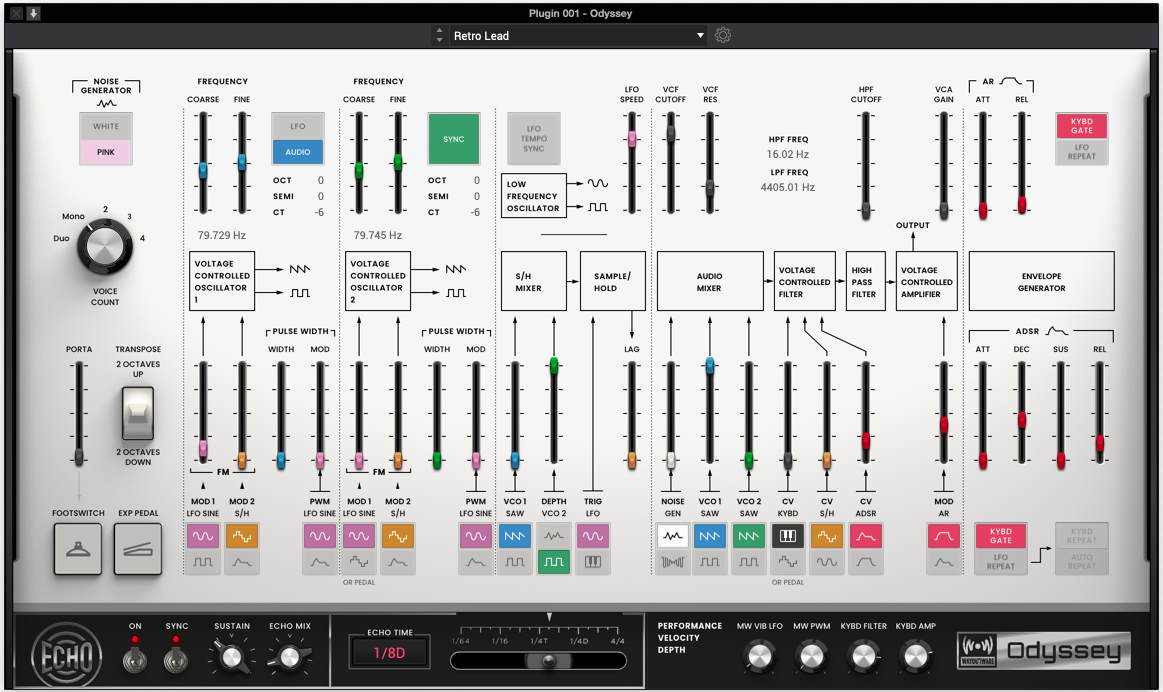Screen dimensions: 1163x692
Task: Click the Footswitch pedal icon
Action: pyautogui.click(x=77, y=549)
